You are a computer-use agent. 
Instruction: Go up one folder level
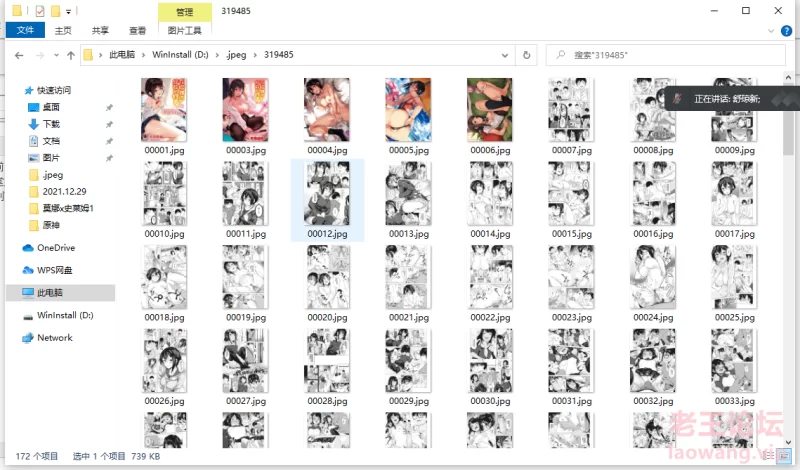pos(71,55)
